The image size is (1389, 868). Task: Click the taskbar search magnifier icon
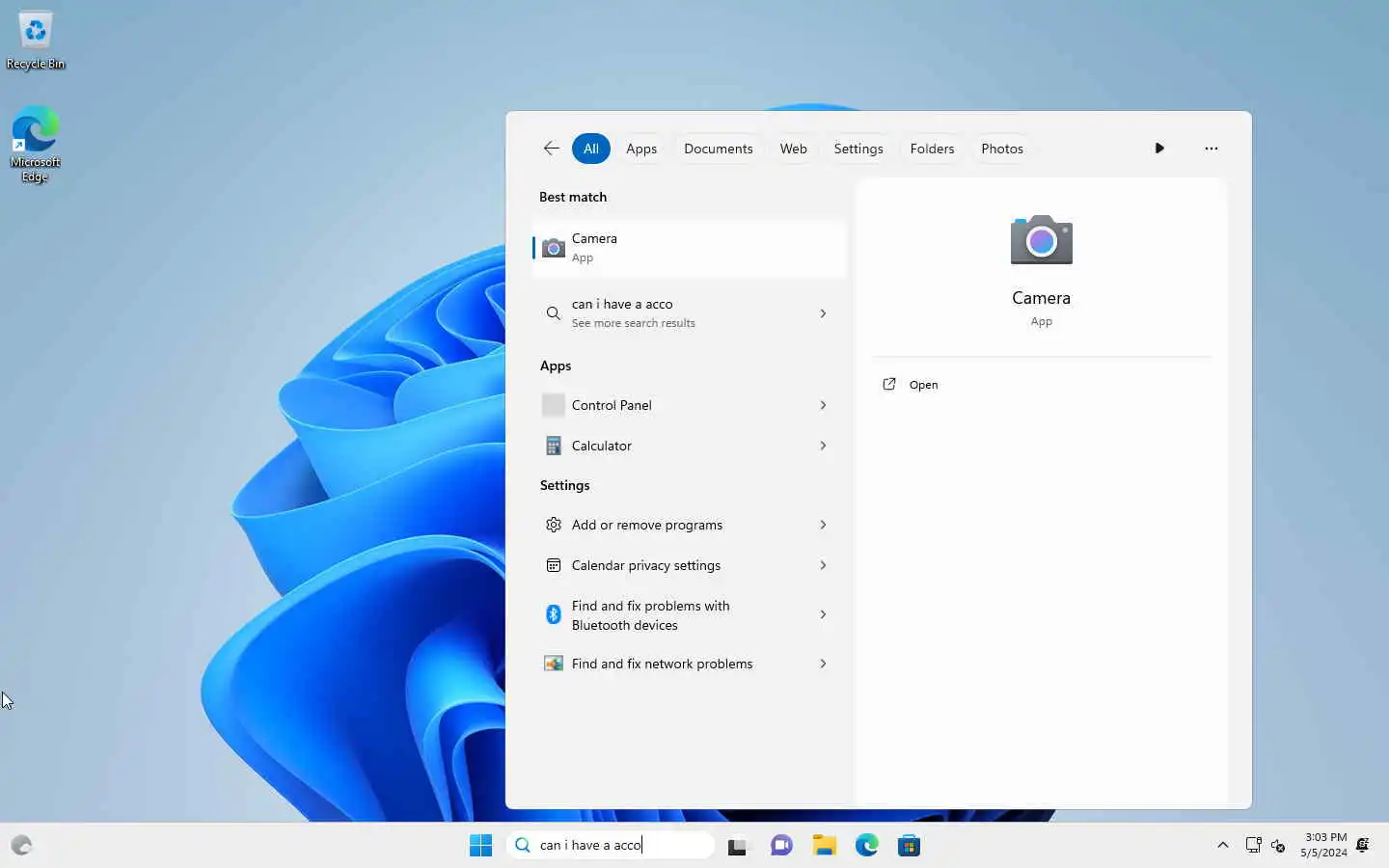[523, 845]
